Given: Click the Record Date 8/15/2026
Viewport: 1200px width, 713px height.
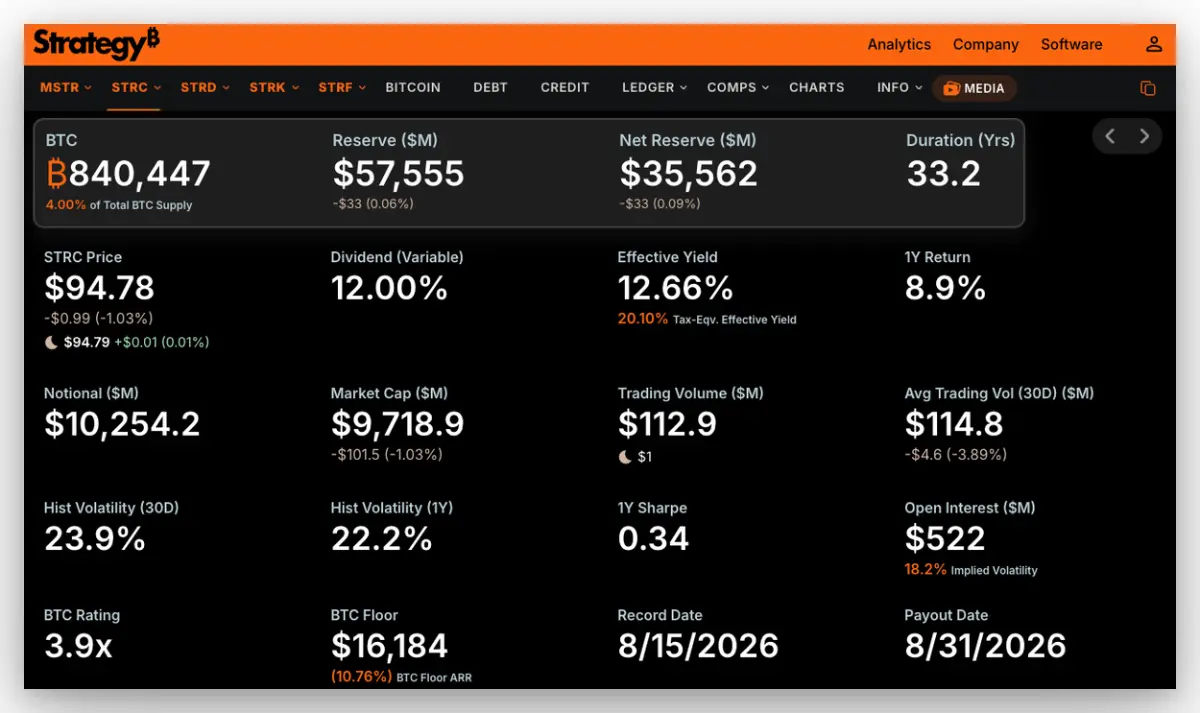Looking at the screenshot, I should (698, 646).
